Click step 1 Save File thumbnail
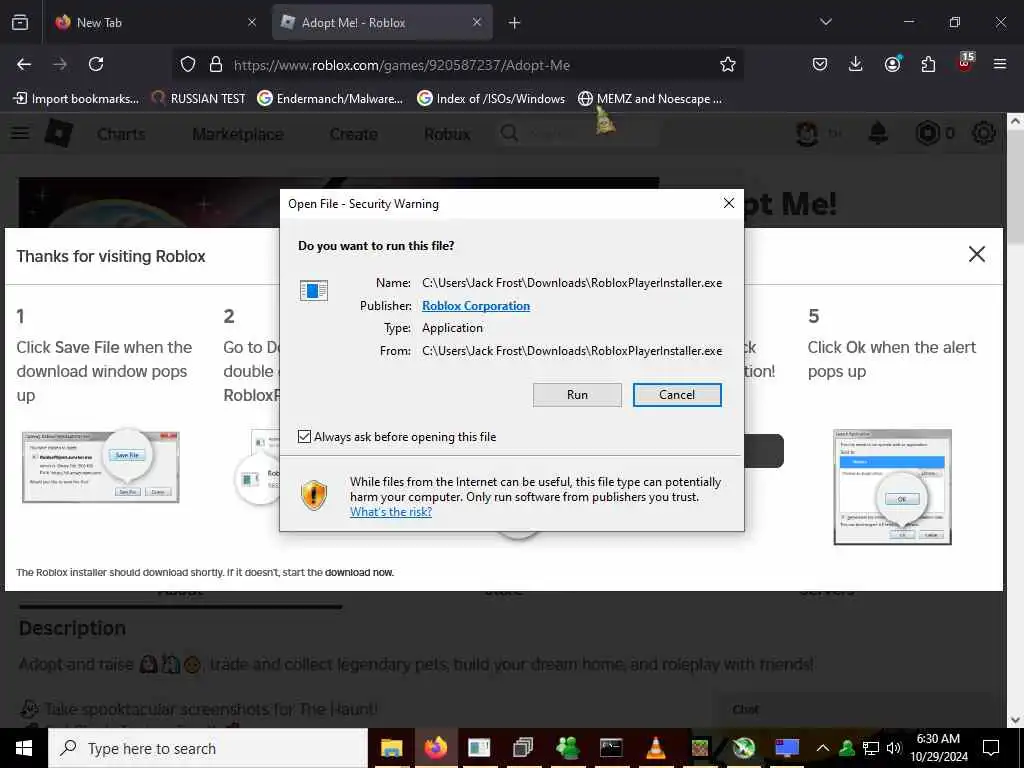The image size is (1024, 768). (101, 467)
